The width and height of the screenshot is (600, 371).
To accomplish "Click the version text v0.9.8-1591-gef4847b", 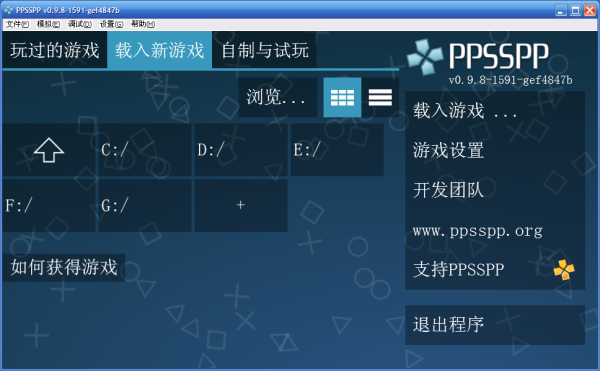I will 510,80.
